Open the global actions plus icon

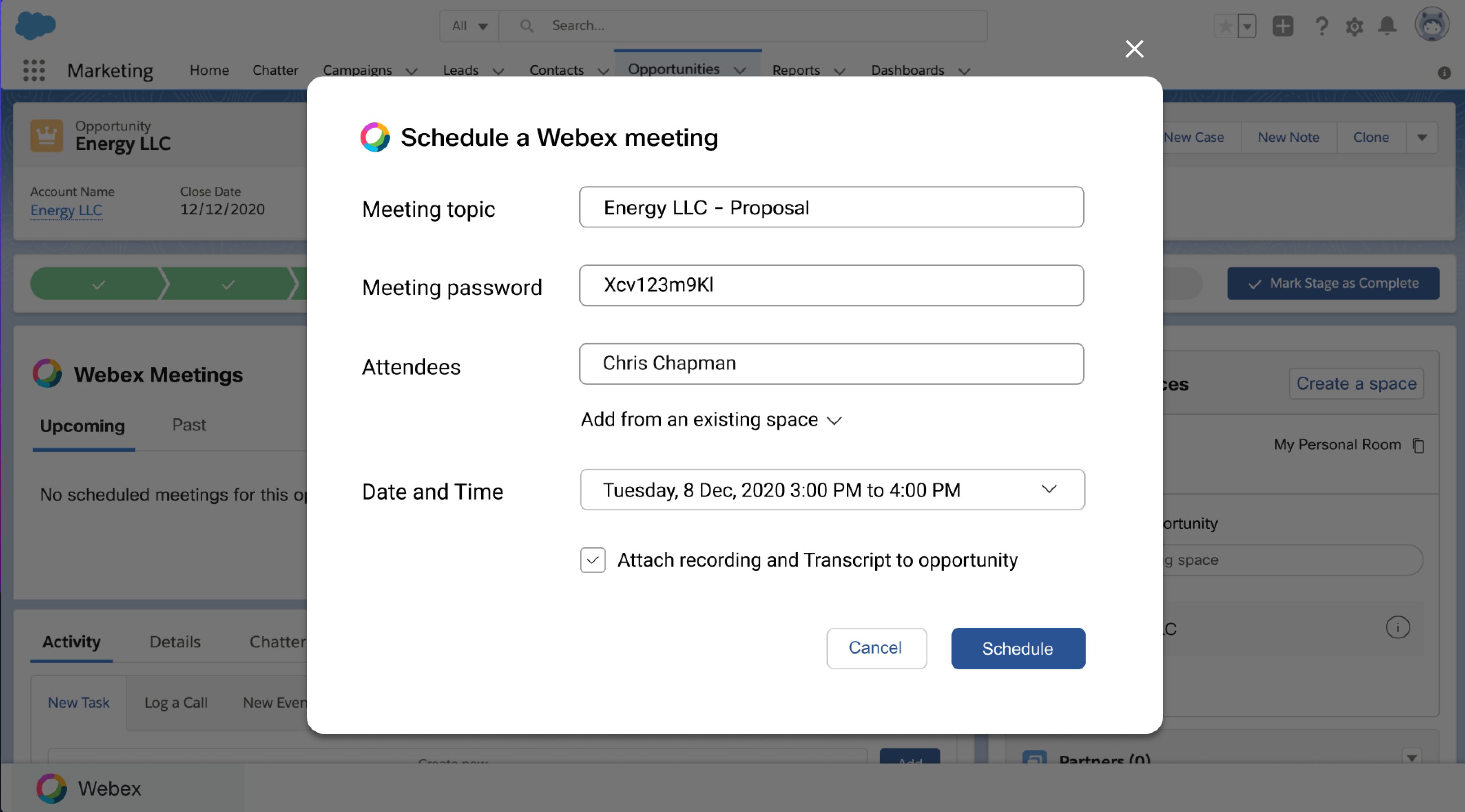tap(1283, 26)
